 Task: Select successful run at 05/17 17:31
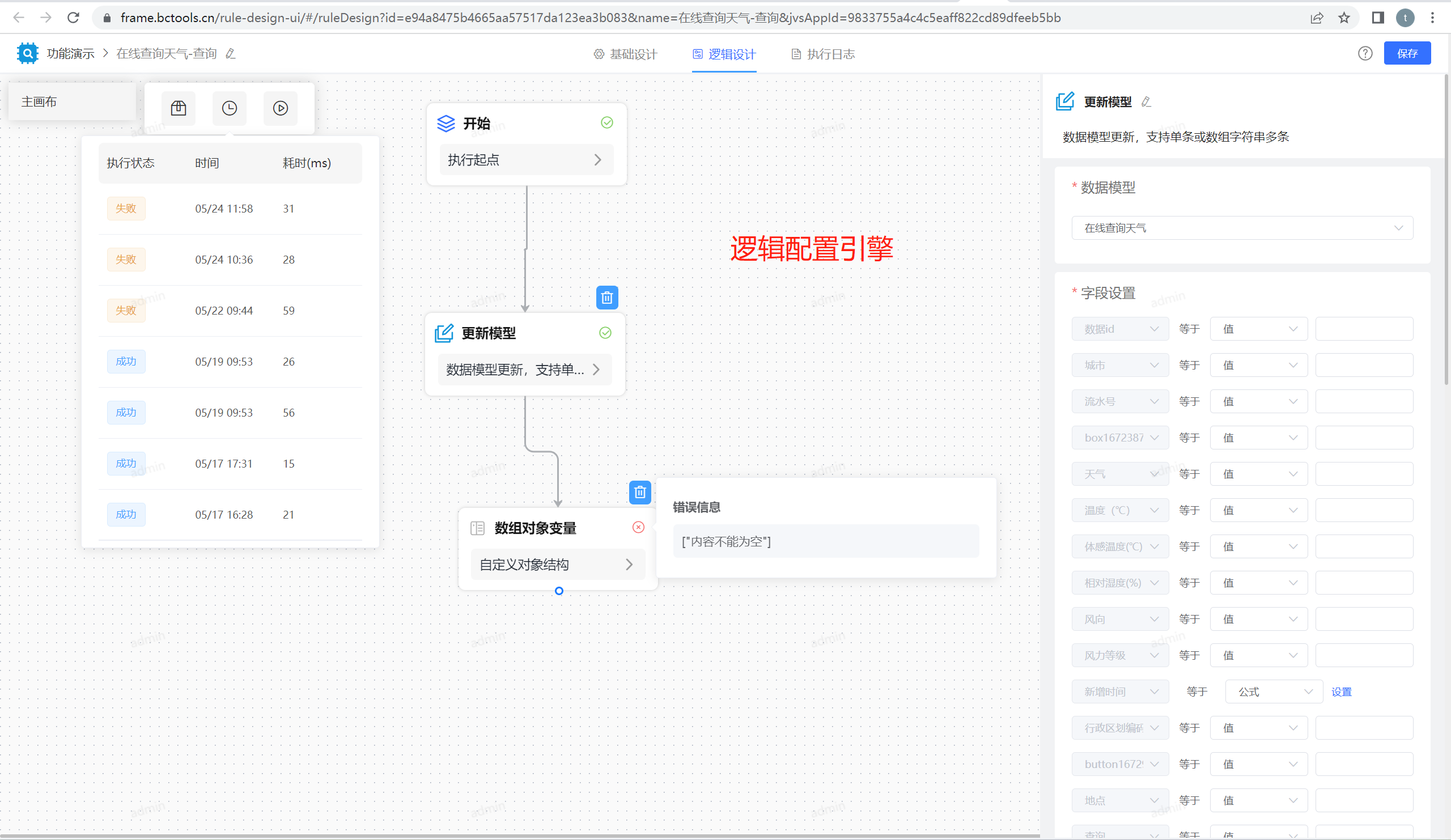tap(230, 464)
